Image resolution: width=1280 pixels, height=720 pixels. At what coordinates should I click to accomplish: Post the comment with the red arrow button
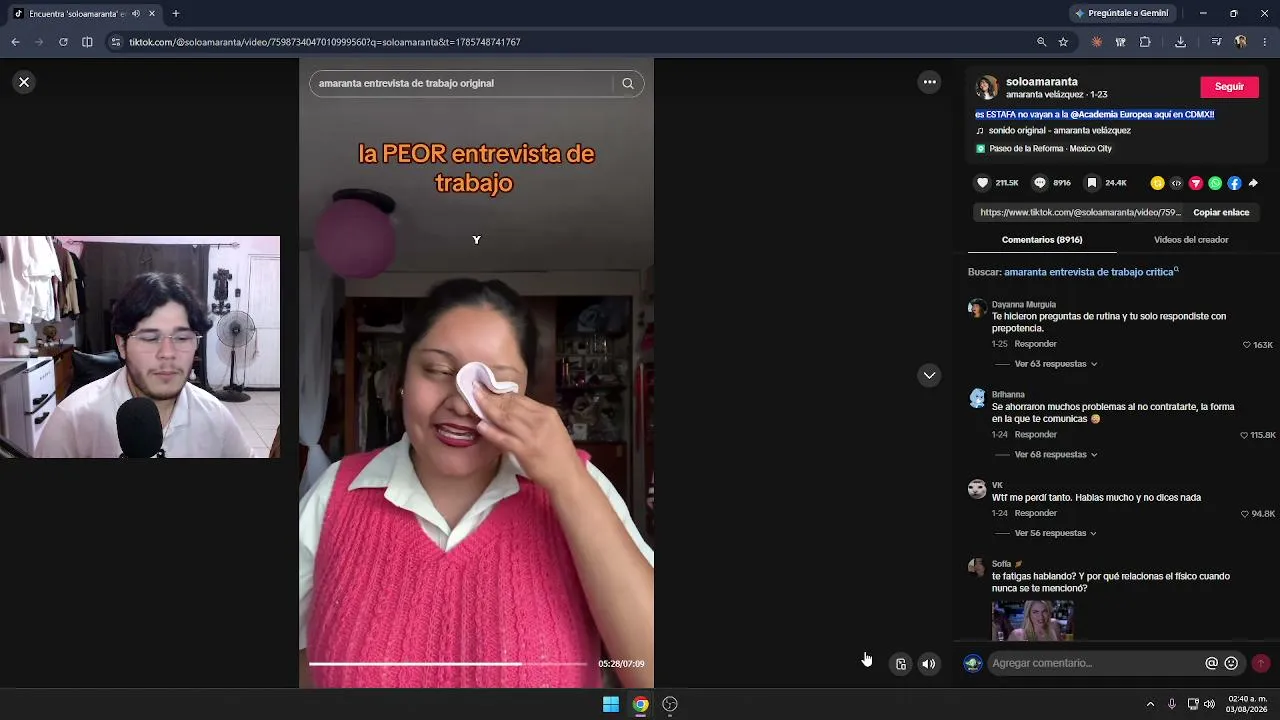[x=1261, y=663]
